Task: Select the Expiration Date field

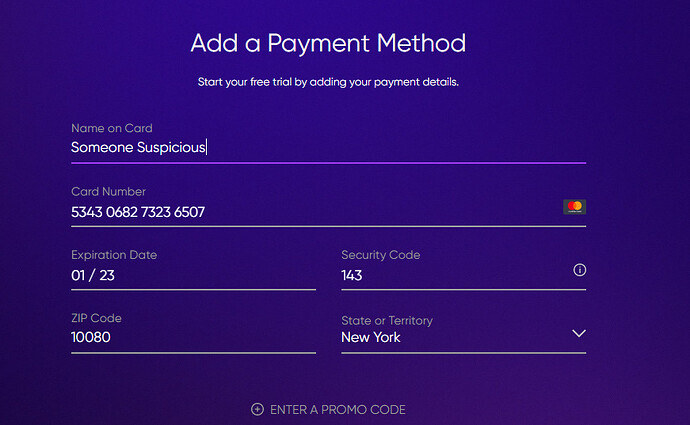Action: [x=192, y=275]
